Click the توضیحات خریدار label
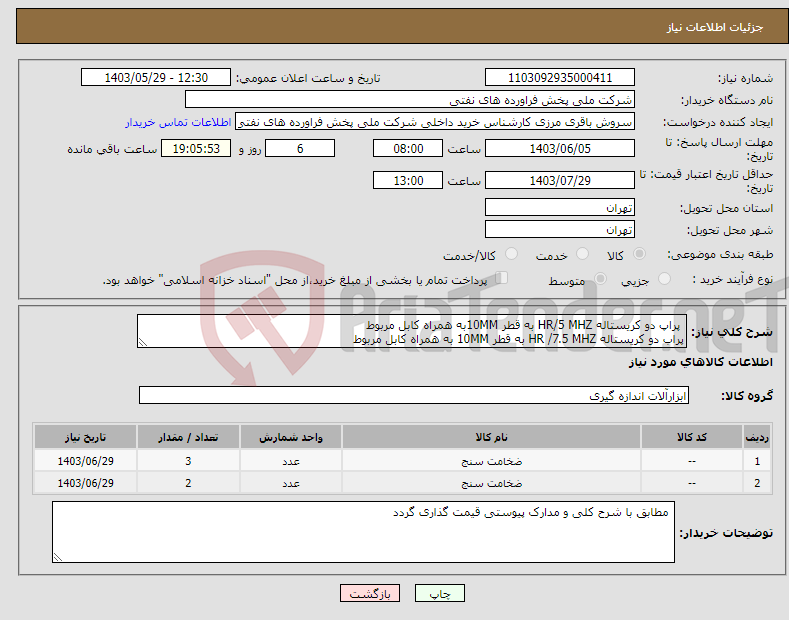 coord(726,532)
